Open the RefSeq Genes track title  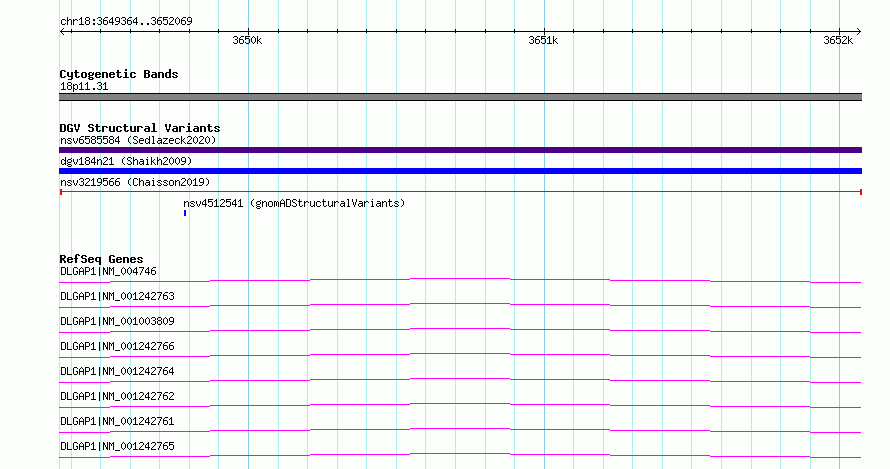(x=101, y=259)
